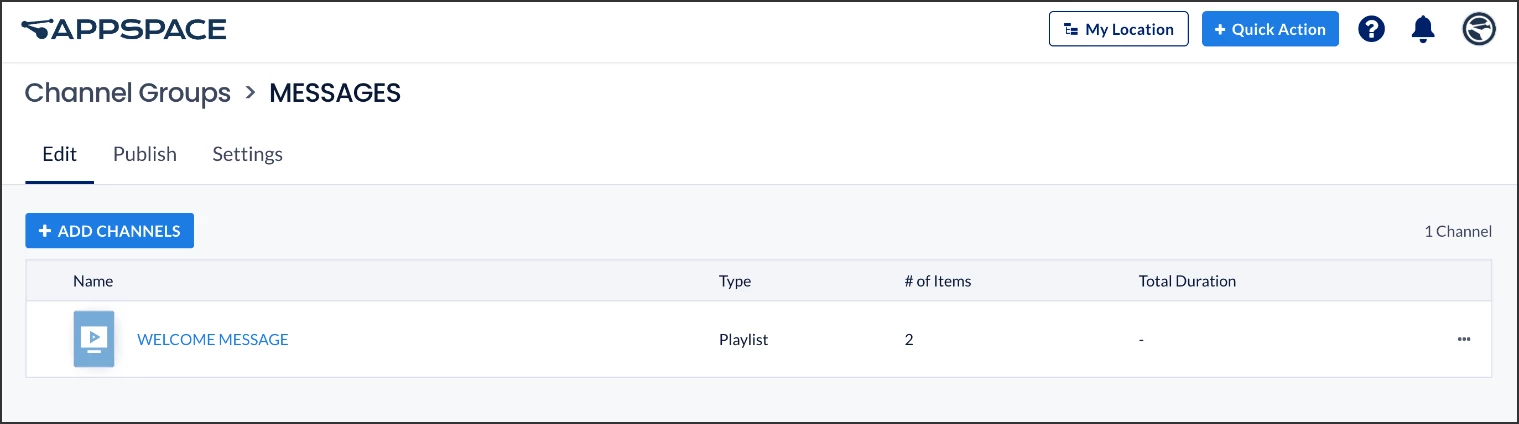Click the Appspace logo
Viewport: 1519px width, 424px height.
[x=123, y=29]
